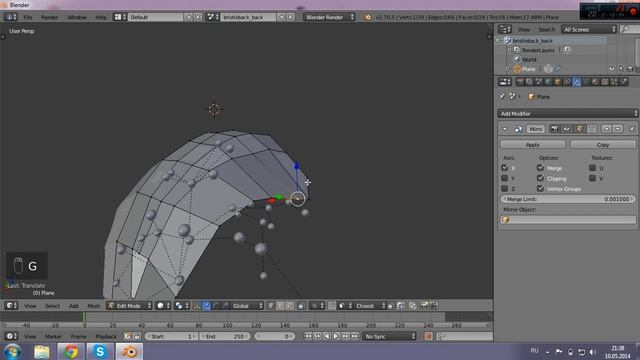Collapse the Mirror modifier panel triangle

point(505,129)
